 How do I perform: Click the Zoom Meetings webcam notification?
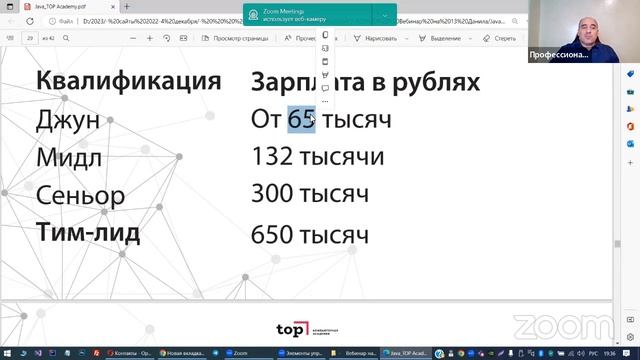307,15
